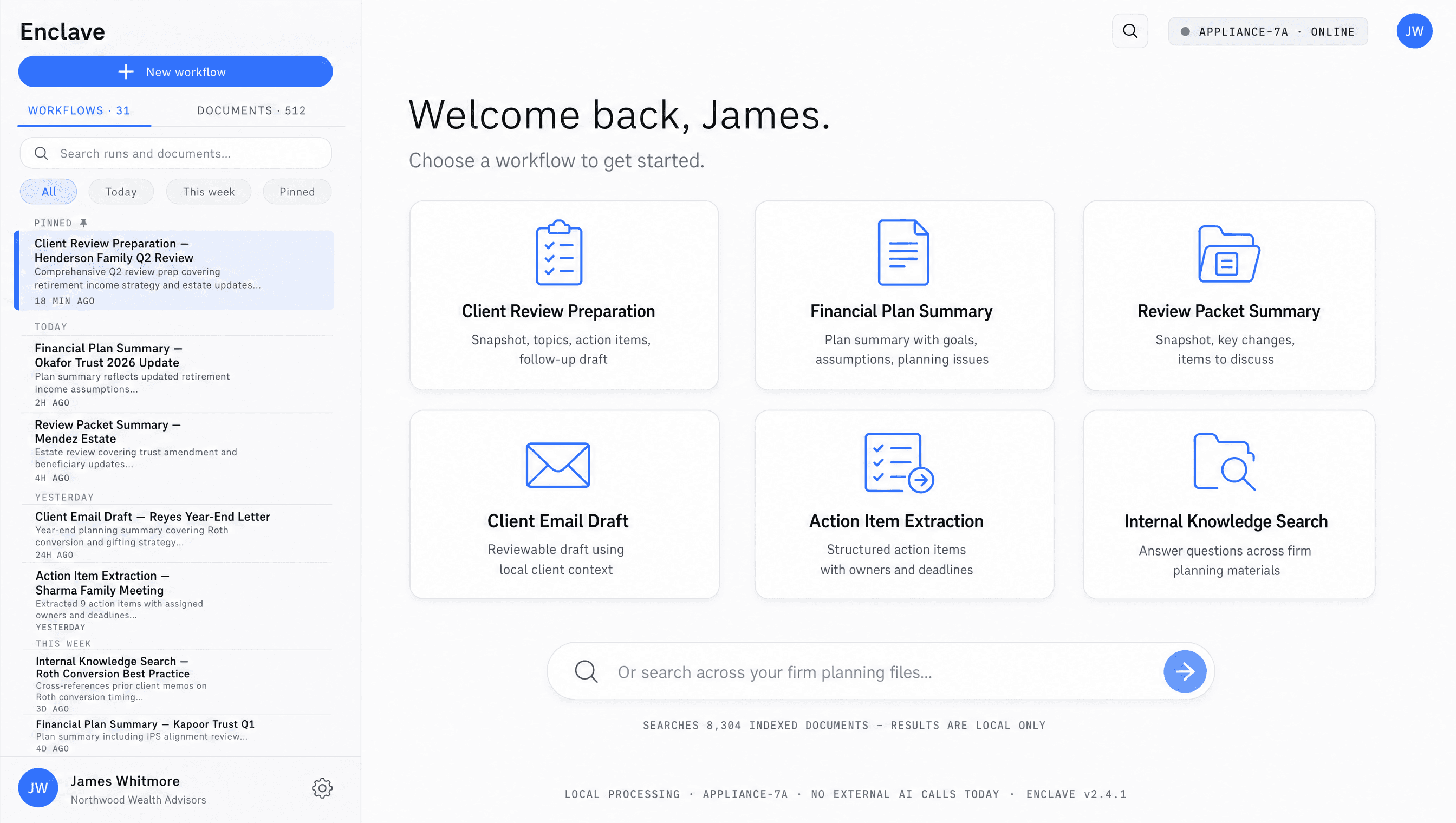This screenshot has width=1456, height=823.
Task: Click the Internal Knowledge Search folder-magnifier icon
Action: 1224,462
